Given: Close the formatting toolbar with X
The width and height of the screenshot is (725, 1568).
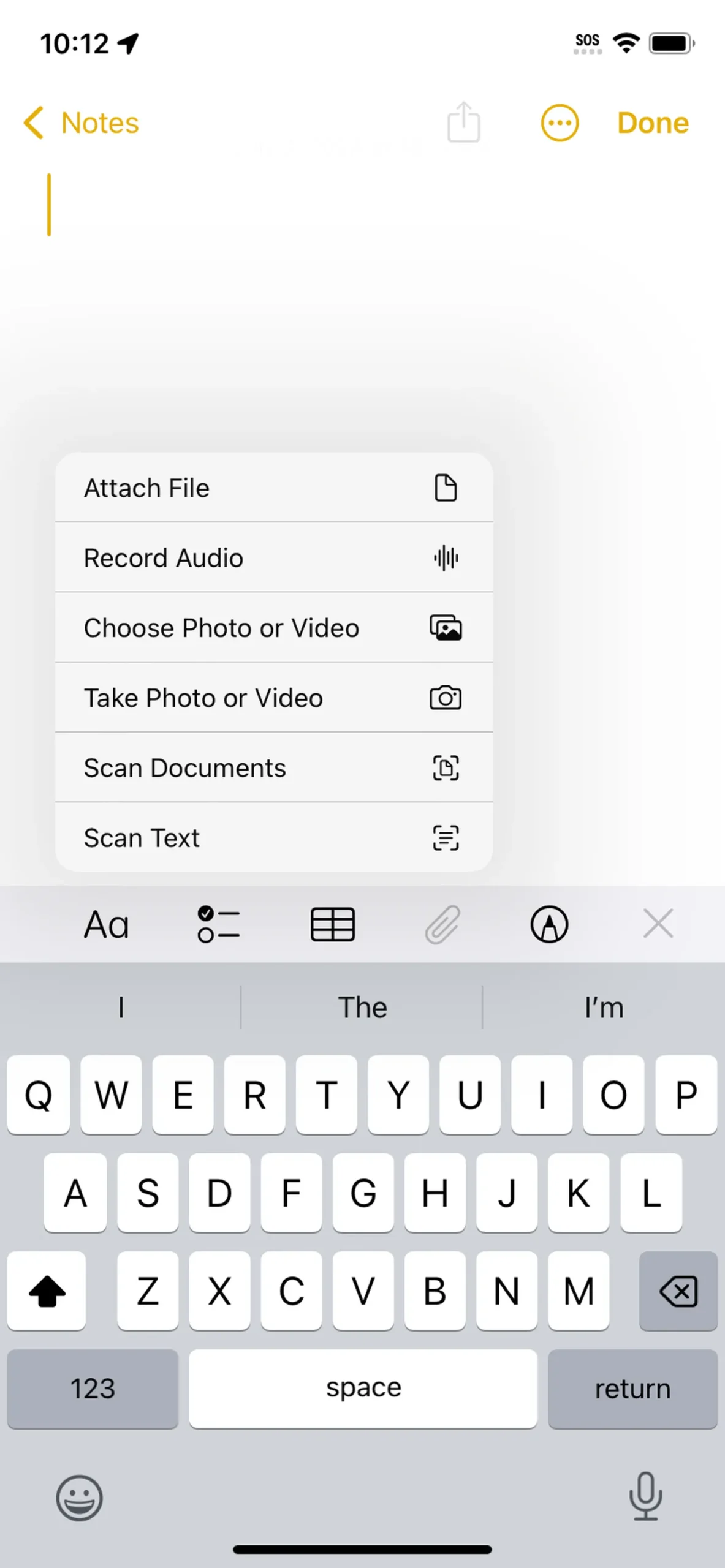Looking at the screenshot, I should point(658,924).
